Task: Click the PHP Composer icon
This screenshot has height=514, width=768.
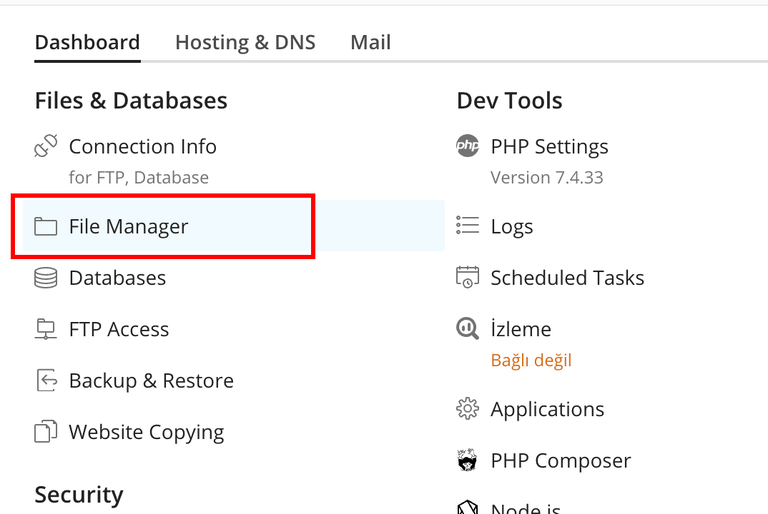Action: click(467, 461)
